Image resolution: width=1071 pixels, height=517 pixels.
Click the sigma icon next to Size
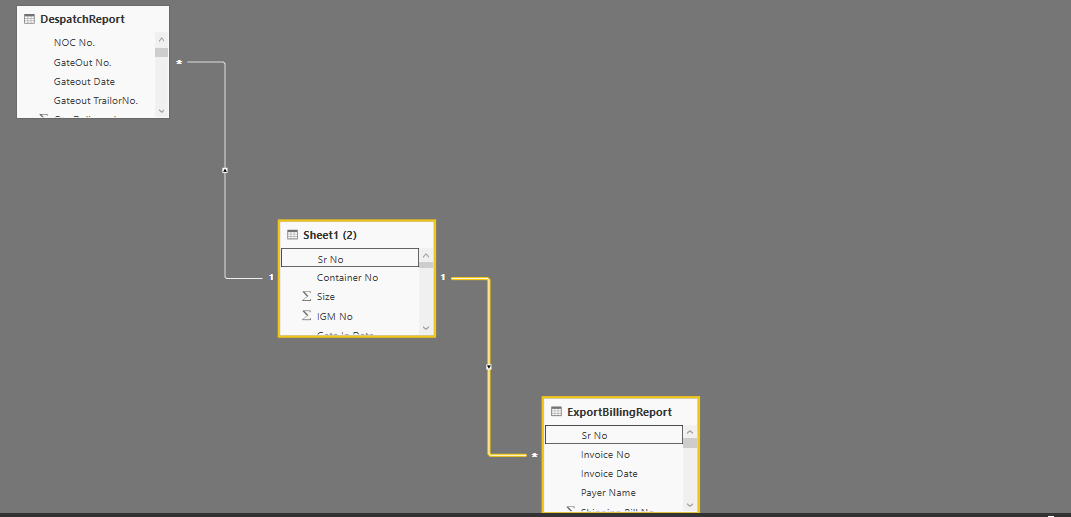[x=307, y=296]
